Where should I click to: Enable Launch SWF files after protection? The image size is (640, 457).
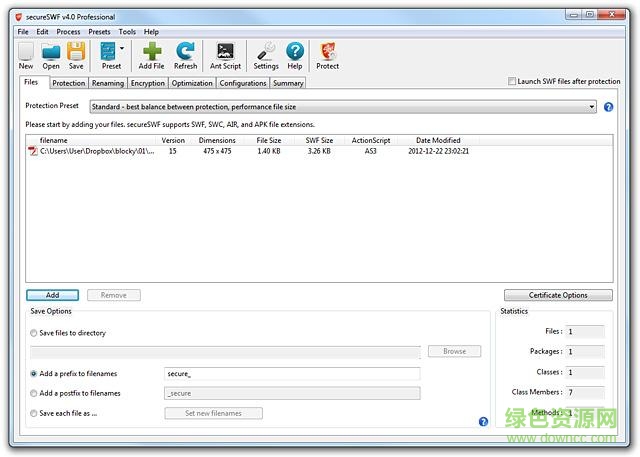point(513,82)
